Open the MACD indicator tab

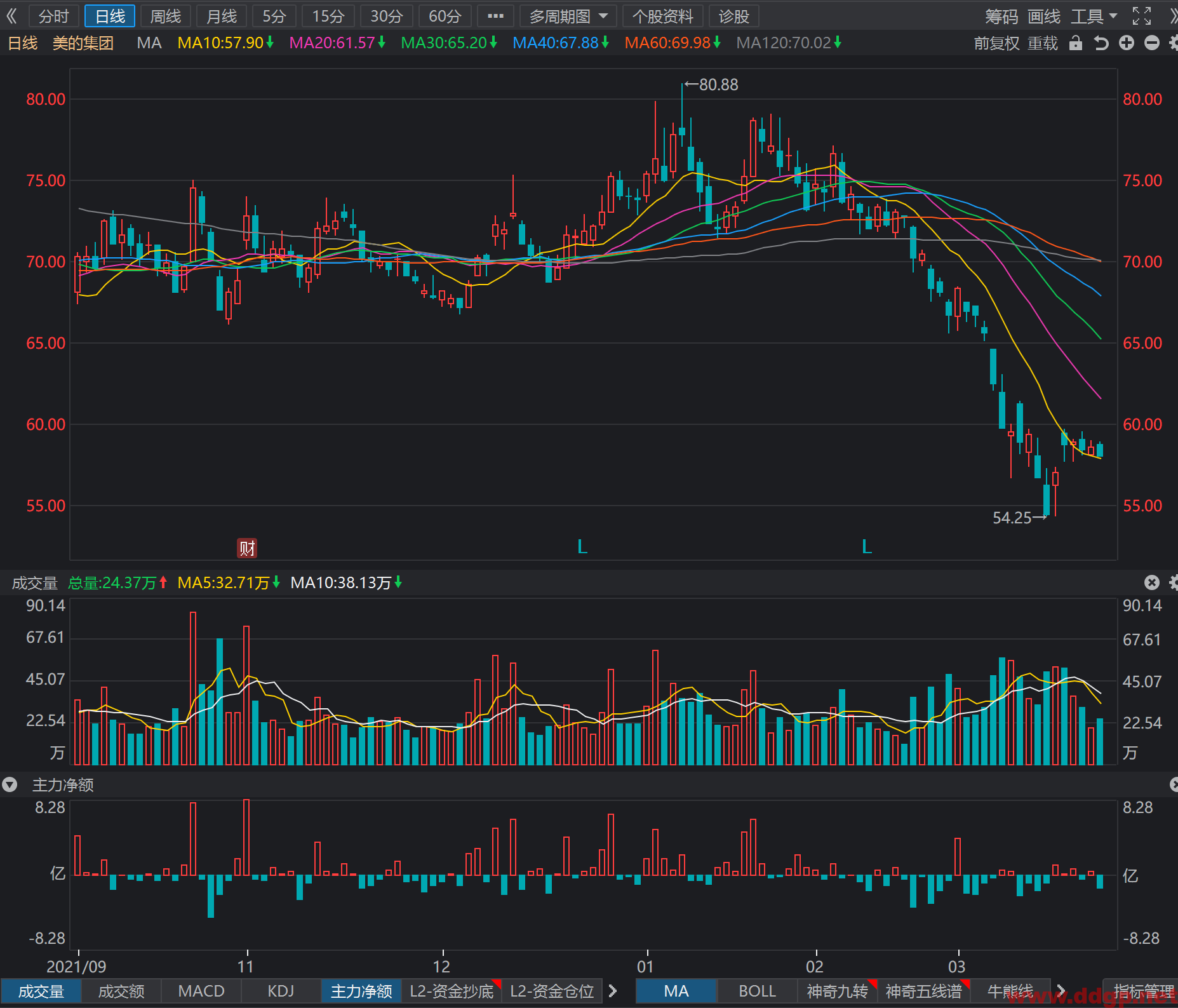pyautogui.click(x=201, y=991)
